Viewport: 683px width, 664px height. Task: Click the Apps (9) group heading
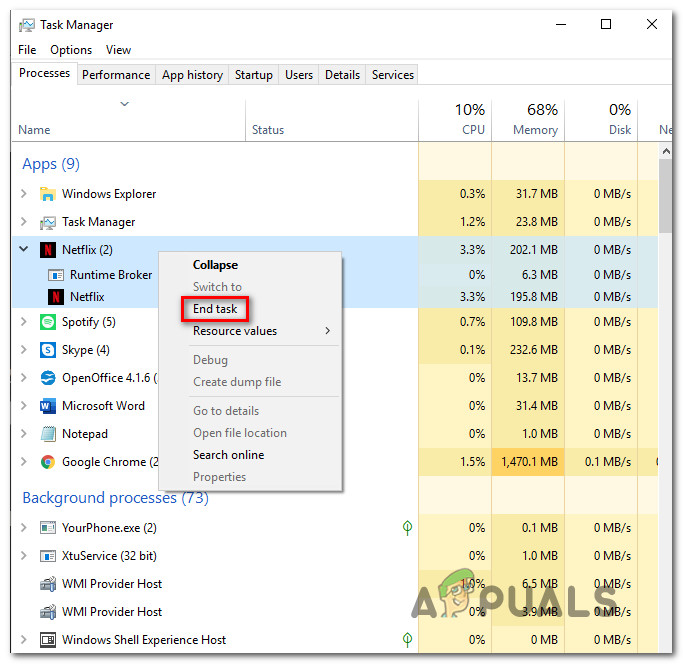(x=51, y=164)
